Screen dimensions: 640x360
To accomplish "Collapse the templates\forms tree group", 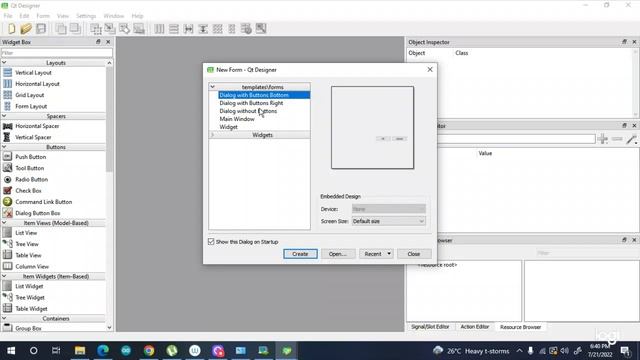I will point(212,87).
